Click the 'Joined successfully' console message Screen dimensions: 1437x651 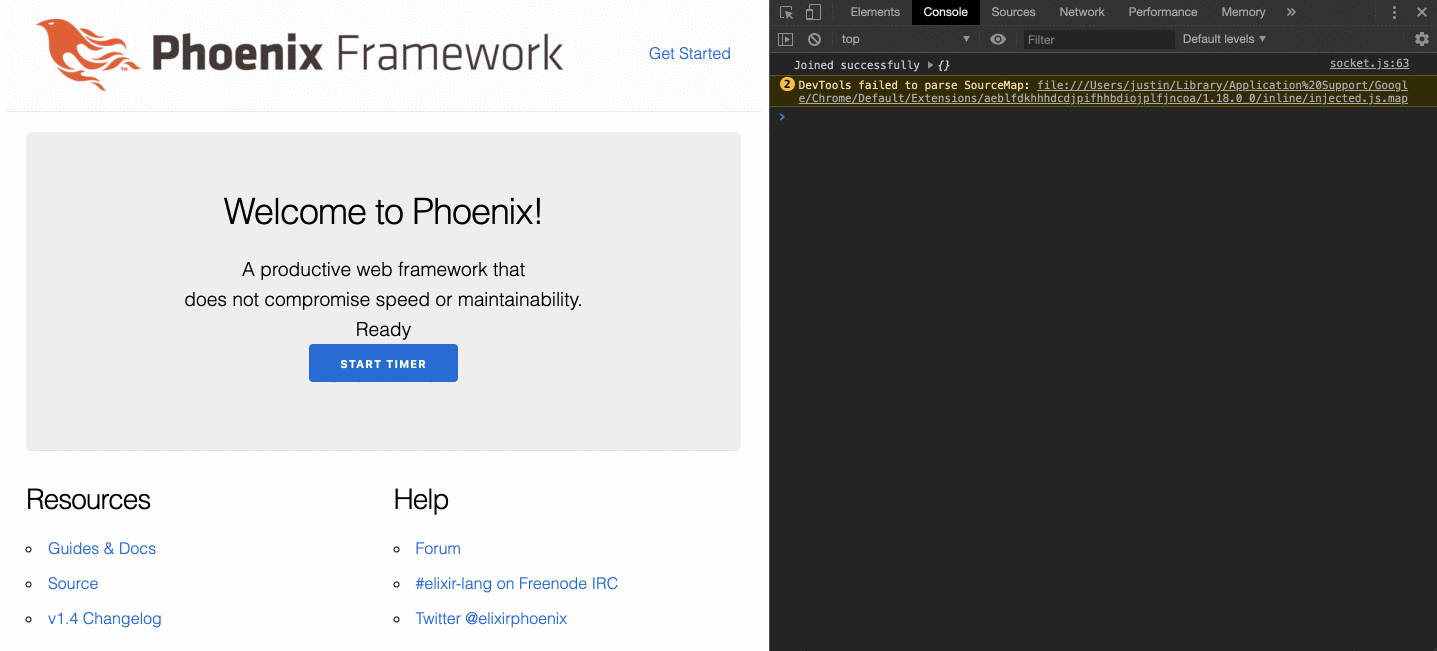click(x=857, y=65)
